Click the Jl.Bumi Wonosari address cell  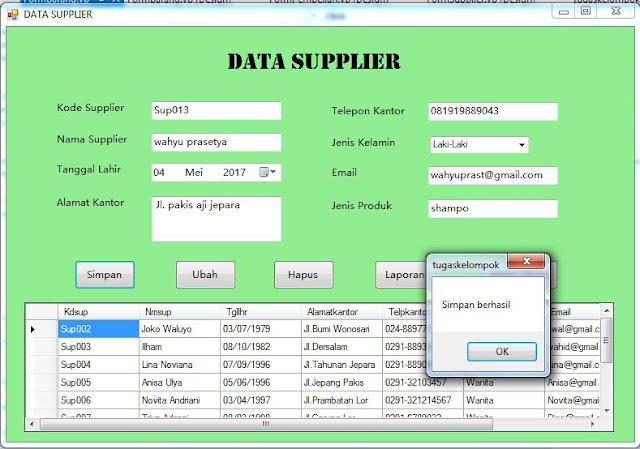click(x=342, y=329)
